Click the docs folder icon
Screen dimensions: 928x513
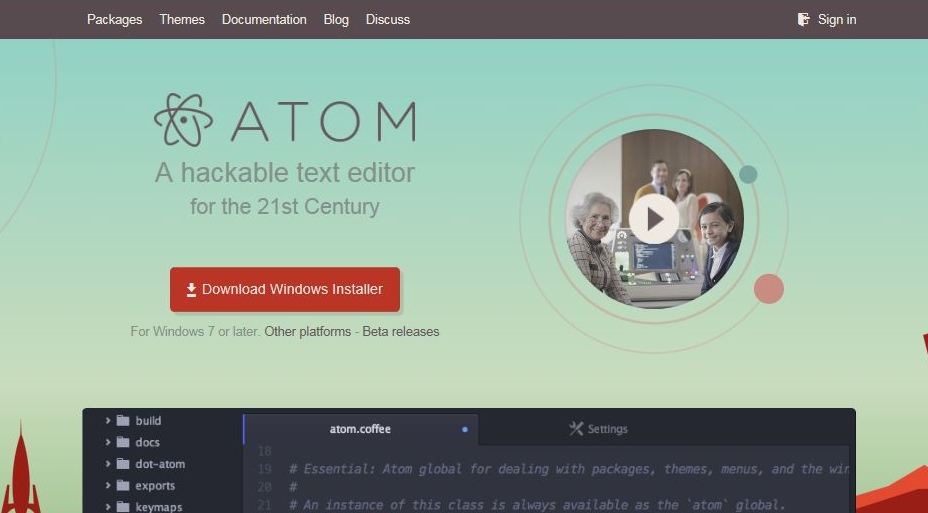(x=123, y=442)
